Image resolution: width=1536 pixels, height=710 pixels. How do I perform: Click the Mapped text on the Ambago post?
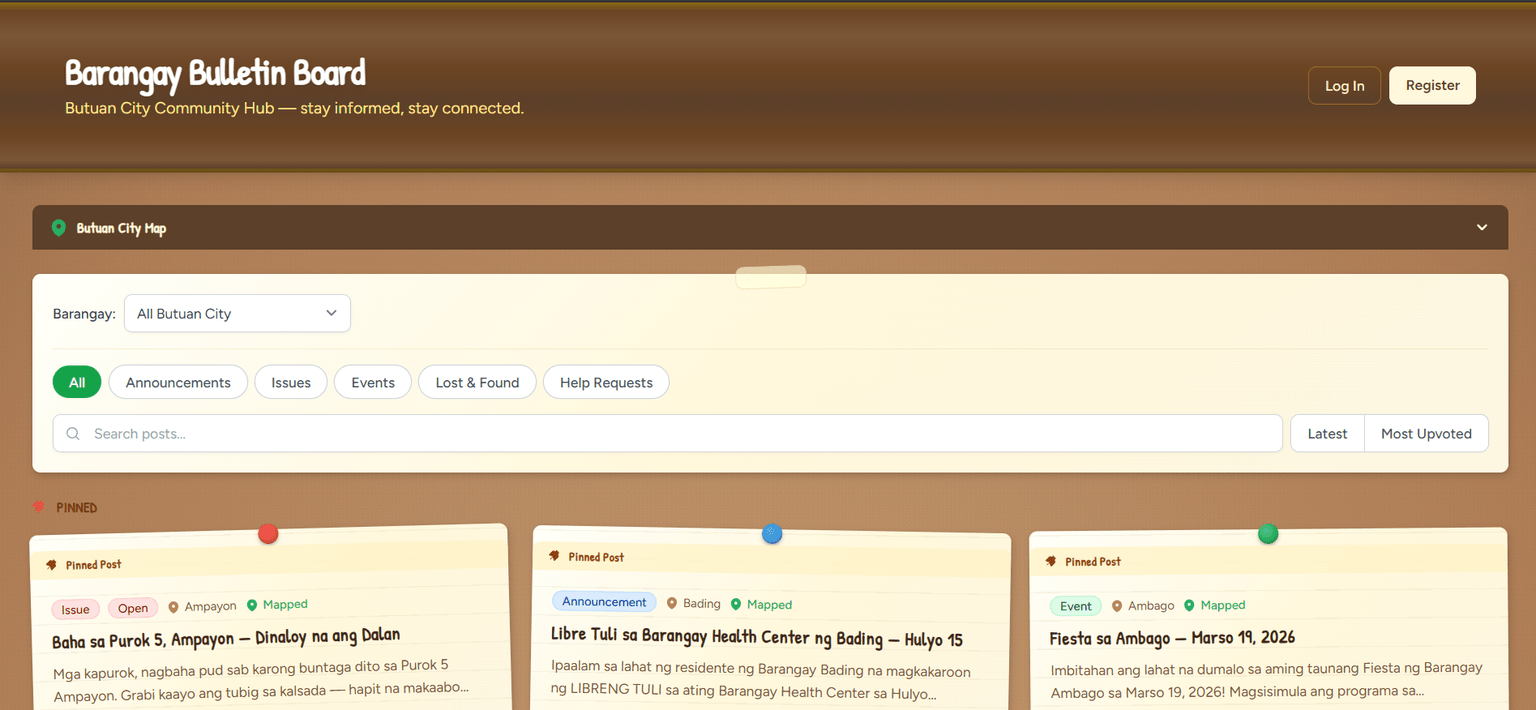point(1223,605)
